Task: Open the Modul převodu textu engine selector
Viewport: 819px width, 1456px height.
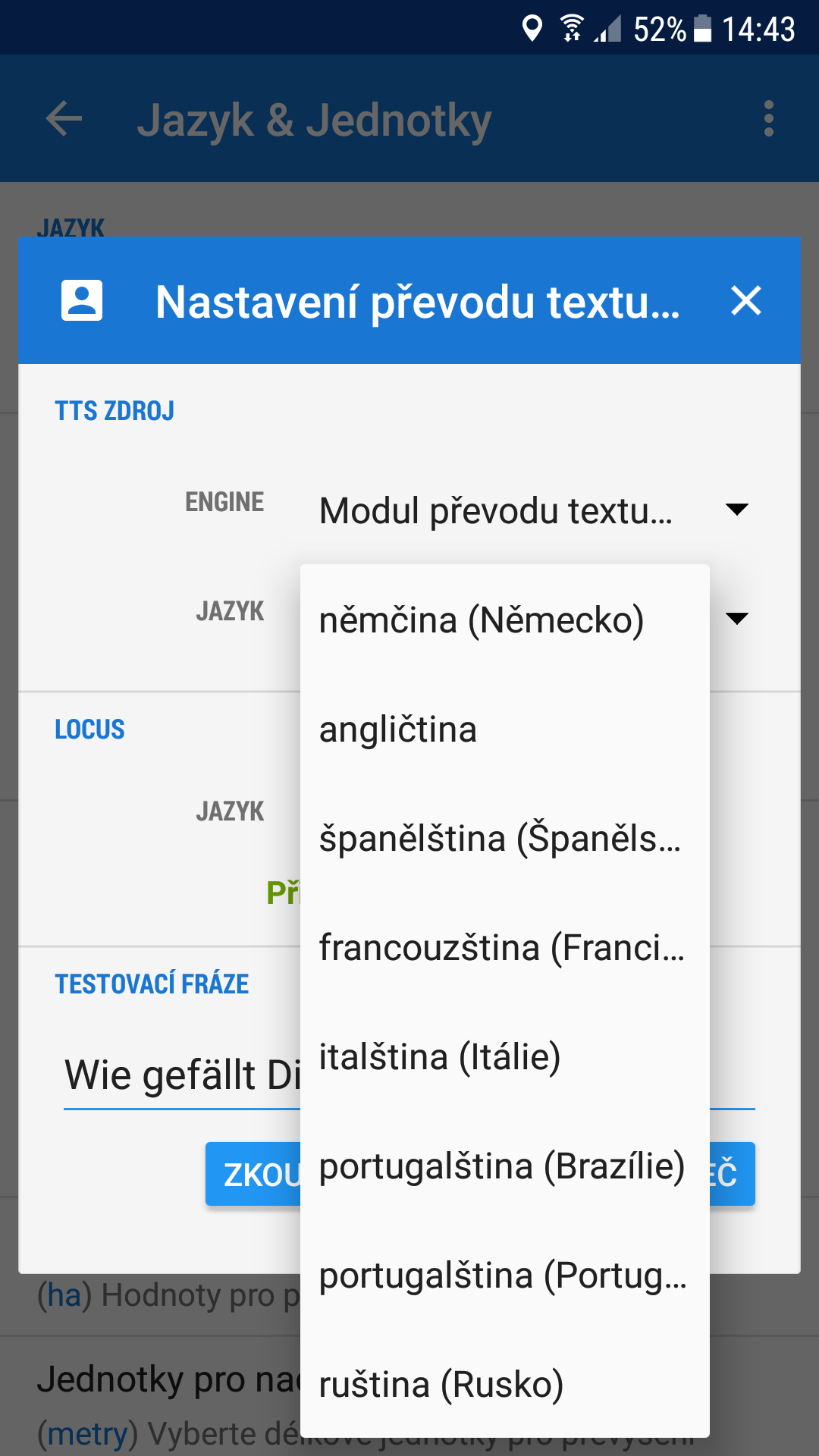Action: (496, 510)
